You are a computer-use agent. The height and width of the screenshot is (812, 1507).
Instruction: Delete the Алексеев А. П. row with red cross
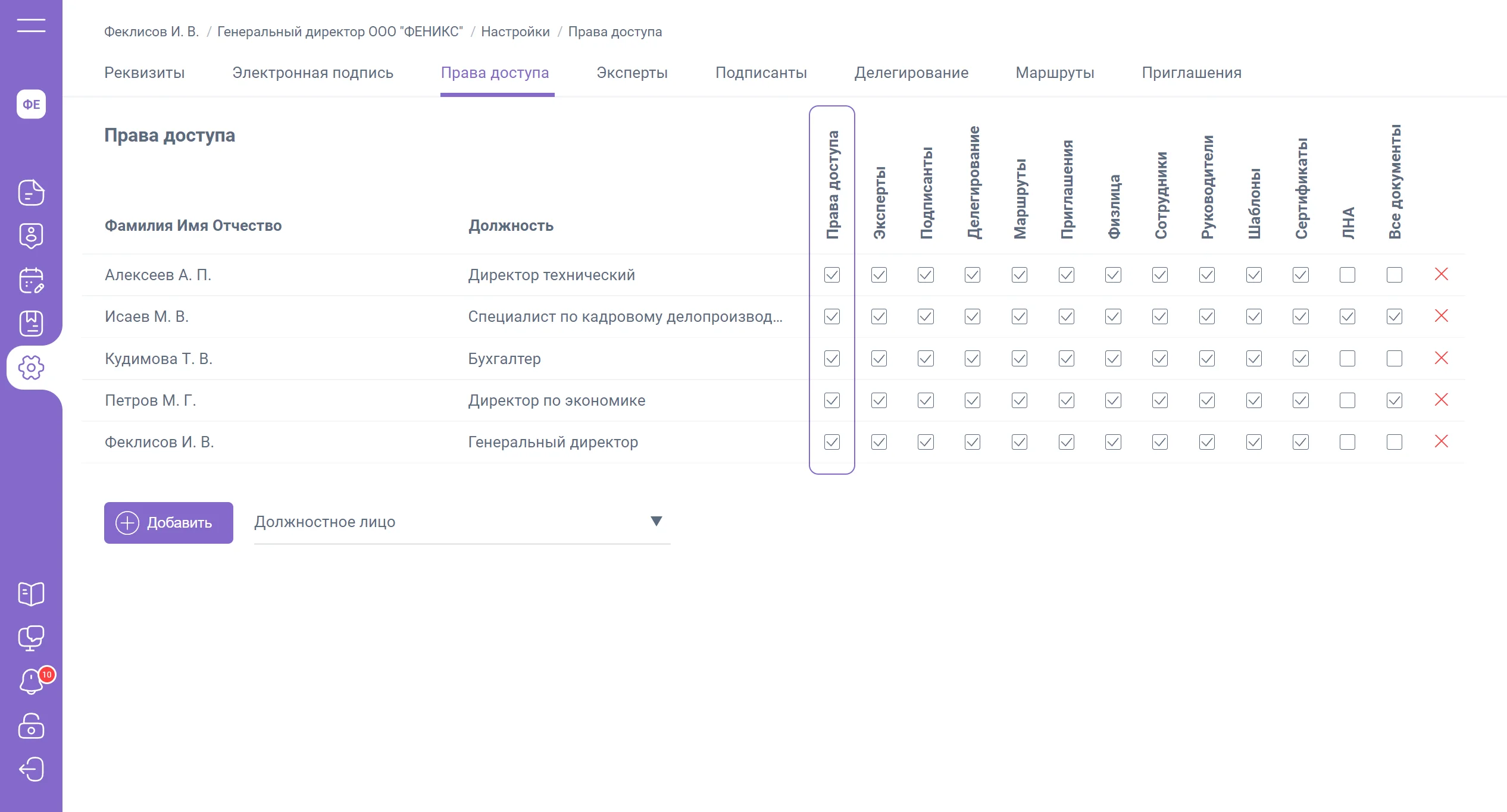[x=1441, y=274]
